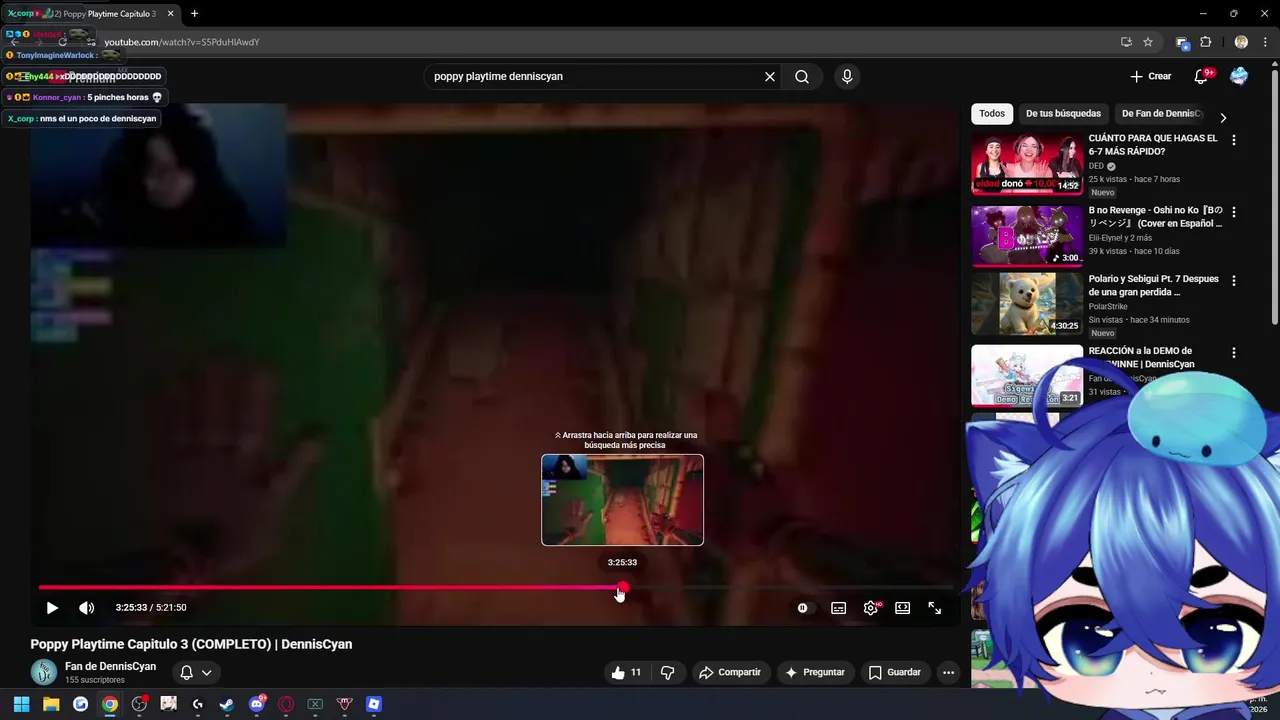Screen dimensions: 1280x720
Task: Click the 3:25:33 / 5:21:50 time display
Action: click(151, 608)
